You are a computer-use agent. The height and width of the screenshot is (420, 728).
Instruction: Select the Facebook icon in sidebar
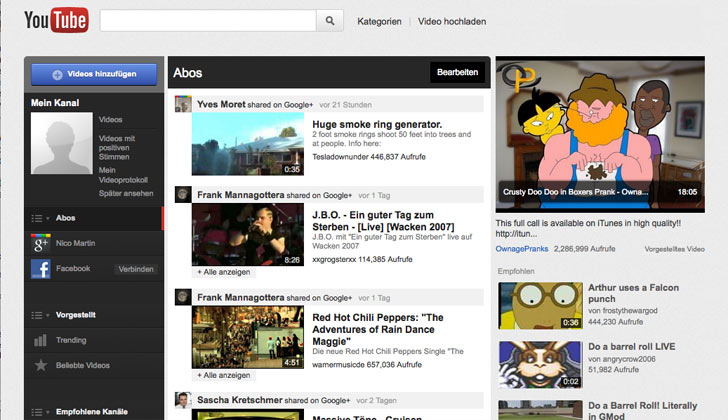point(41,269)
